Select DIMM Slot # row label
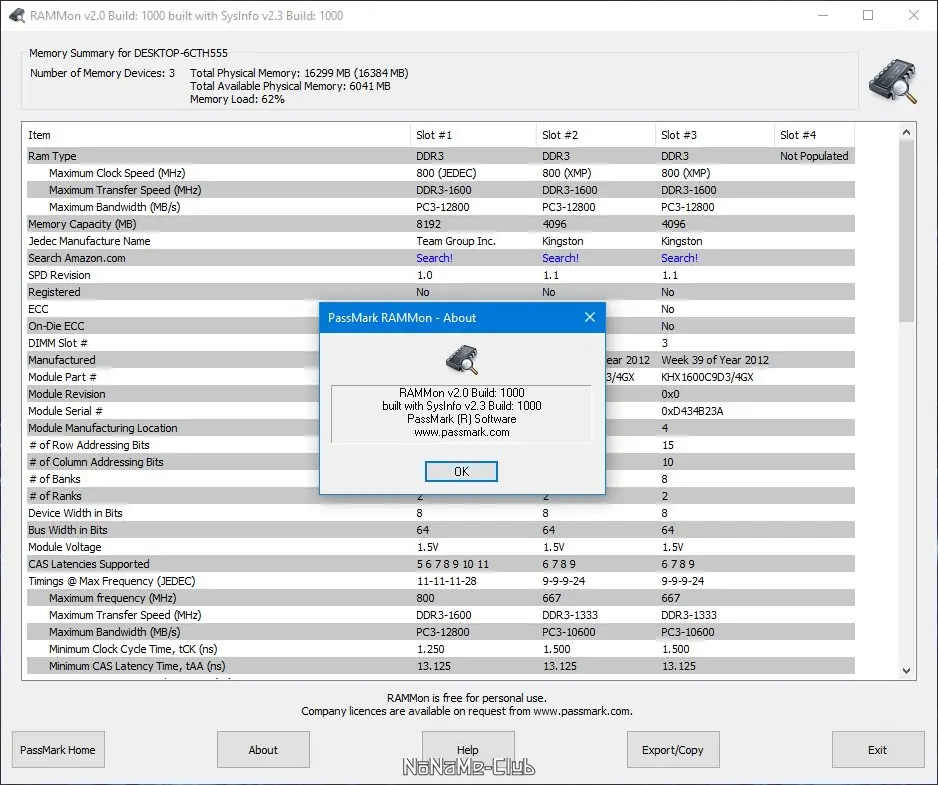This screenshot has height=785, width=938. (x=58, y=343)
